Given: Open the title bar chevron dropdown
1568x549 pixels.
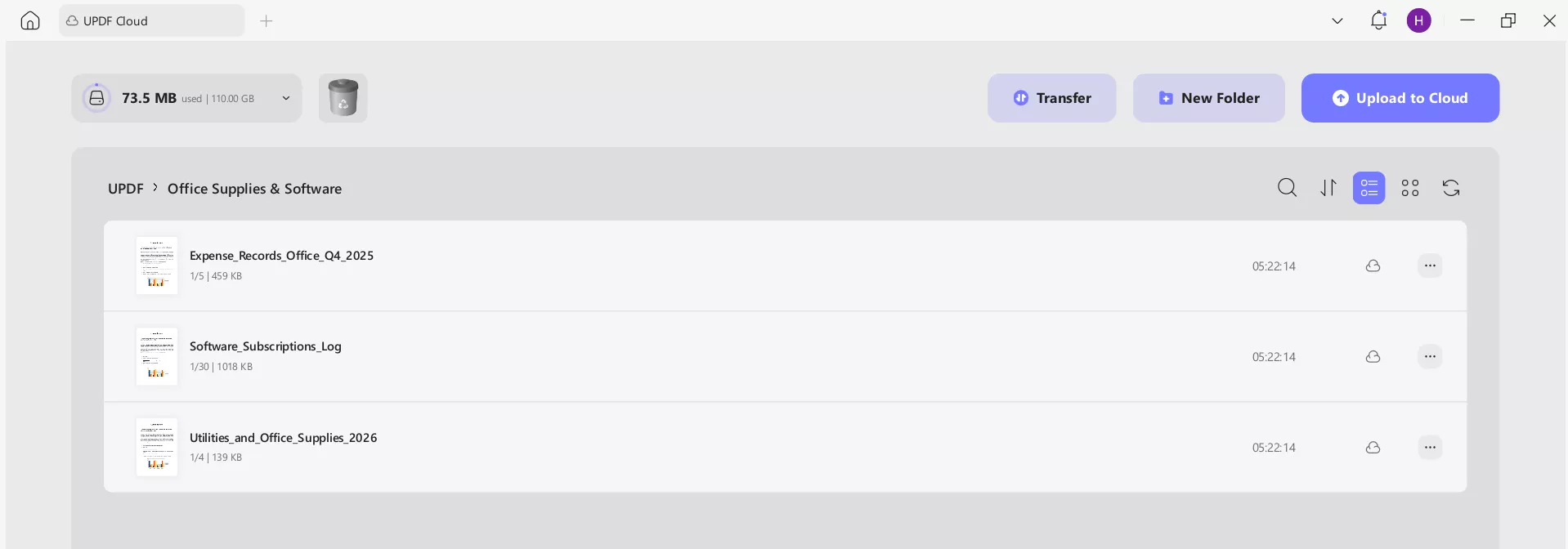Looking at the screenshot, I should click(1337, 20).
